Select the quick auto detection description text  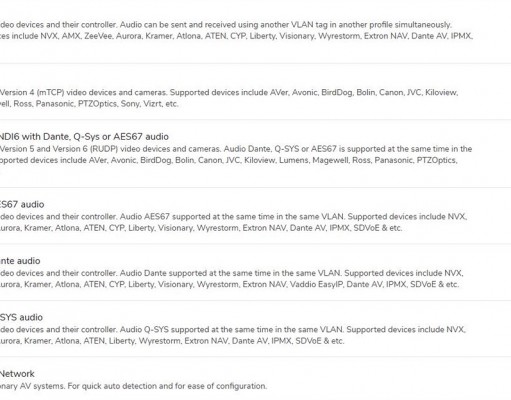click(133, 386)
